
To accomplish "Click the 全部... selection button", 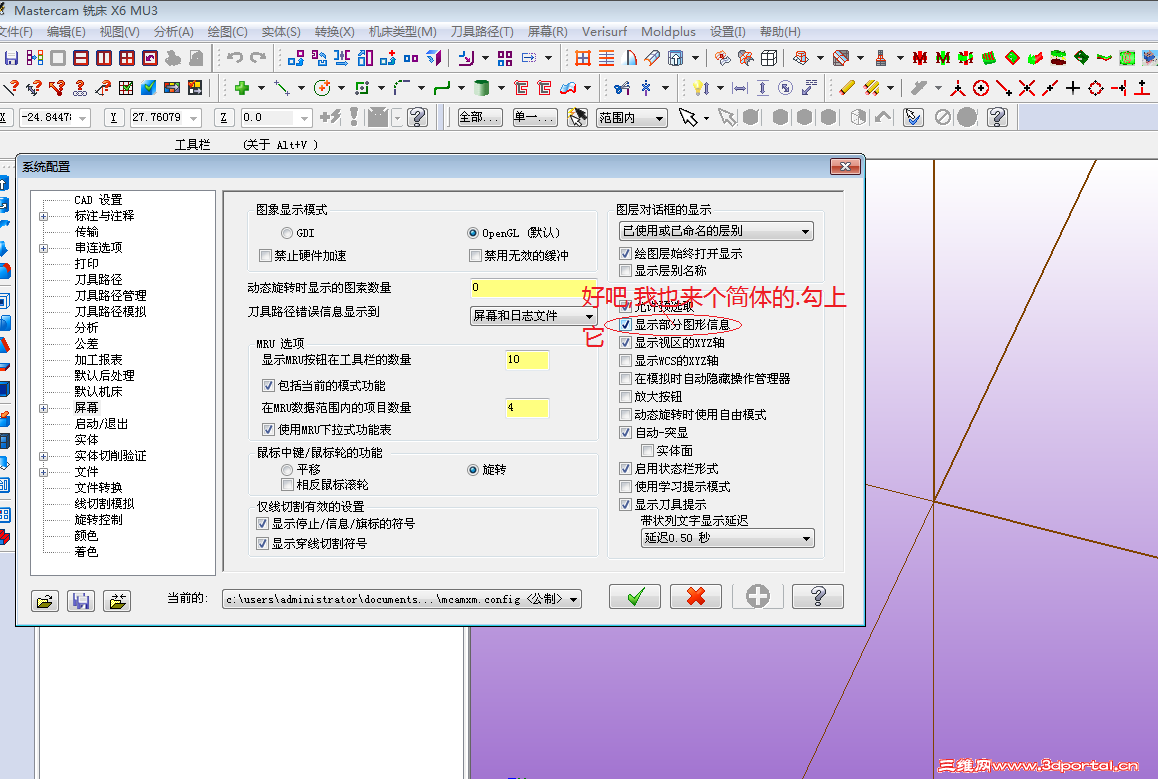I will [x=480, y=117].
